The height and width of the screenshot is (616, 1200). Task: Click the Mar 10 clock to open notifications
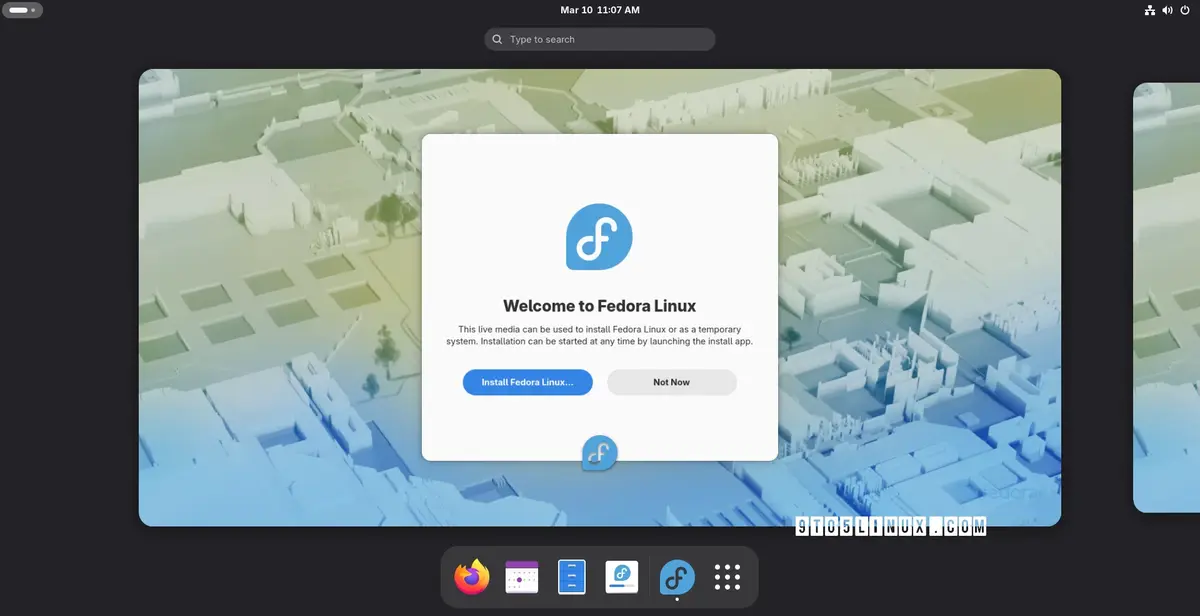[x=599, y=10]
